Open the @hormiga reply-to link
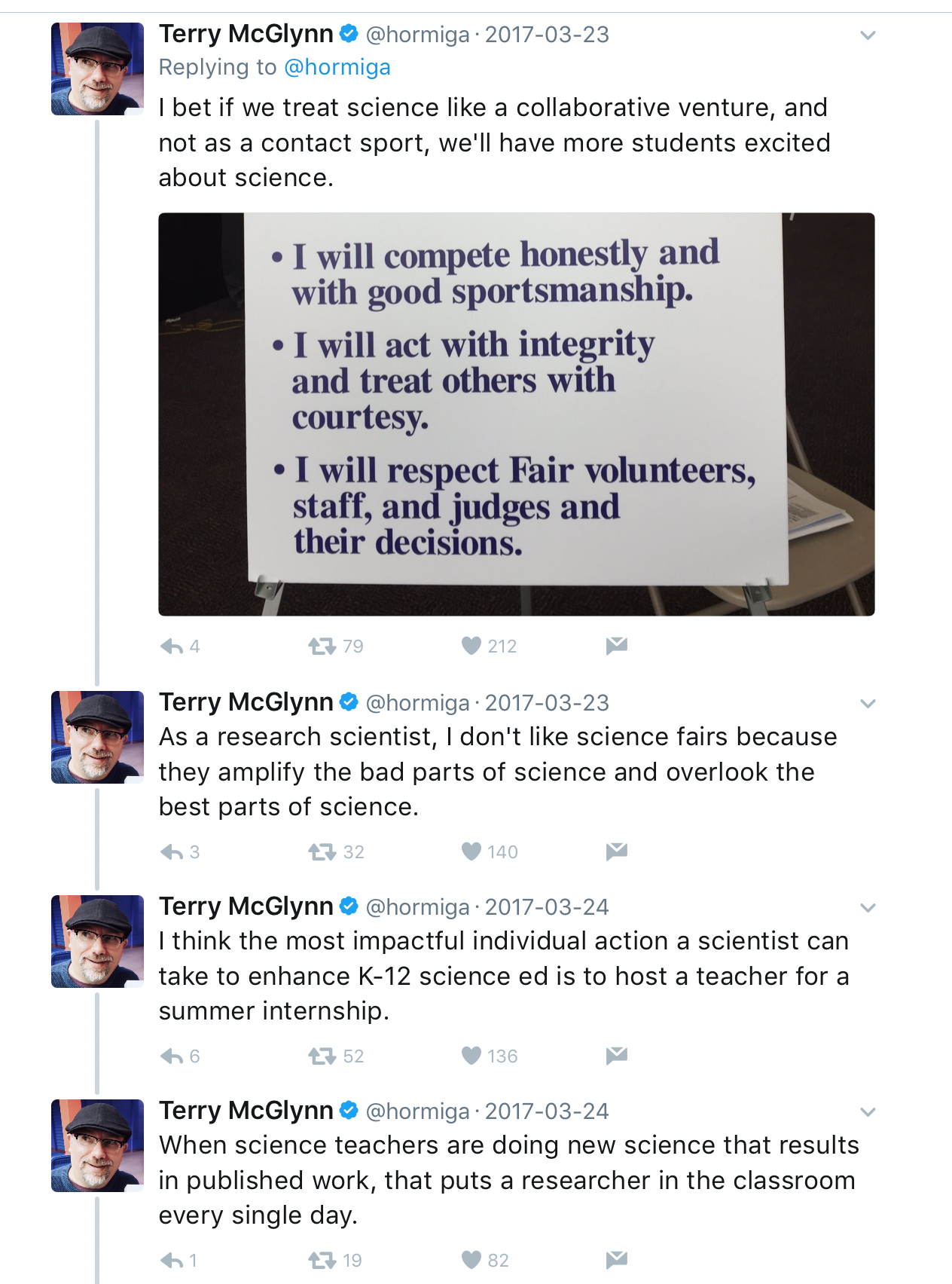 337,67
